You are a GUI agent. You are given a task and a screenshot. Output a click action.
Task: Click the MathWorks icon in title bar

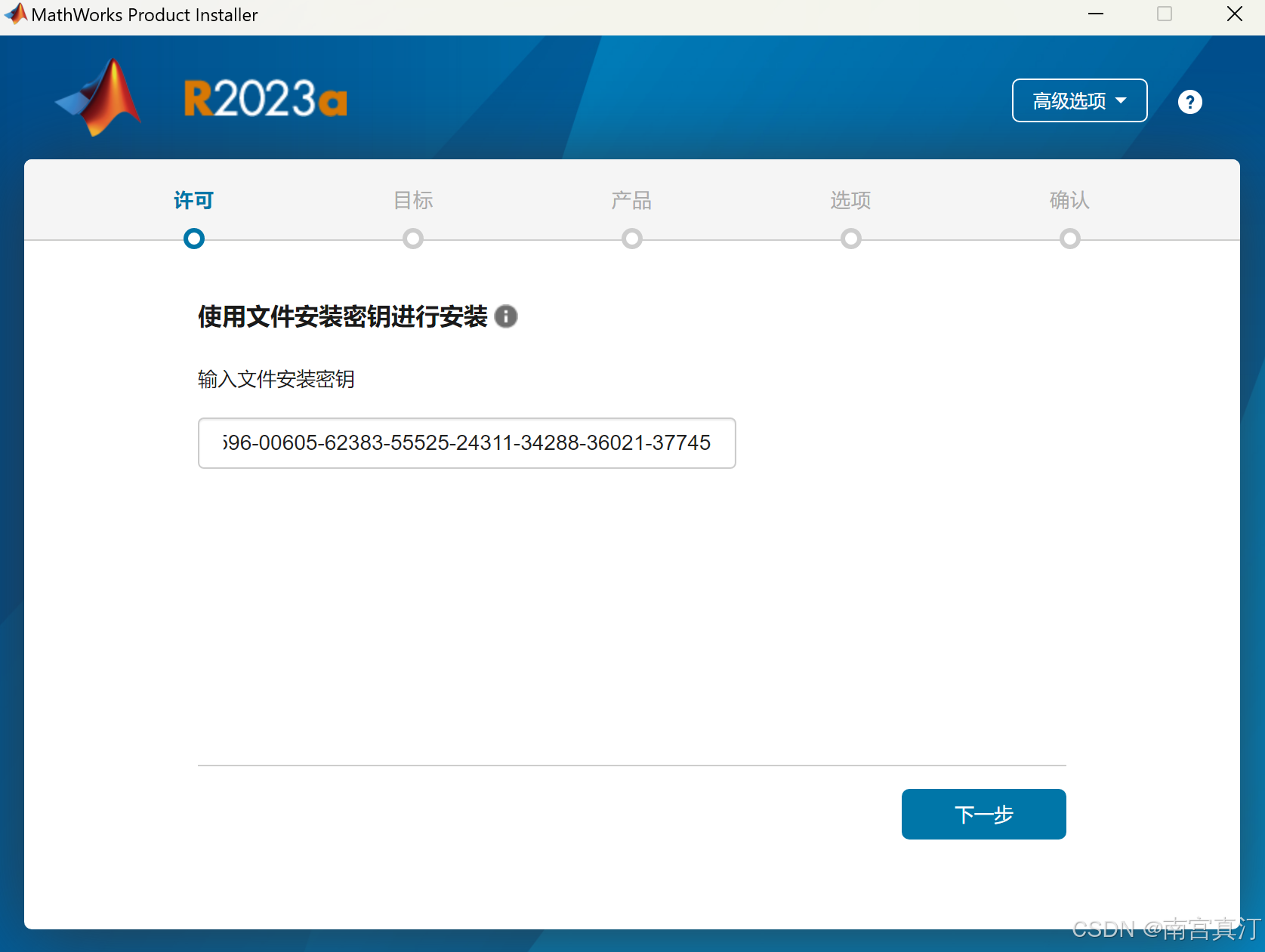pyautogui.click(x=15, y=14)
